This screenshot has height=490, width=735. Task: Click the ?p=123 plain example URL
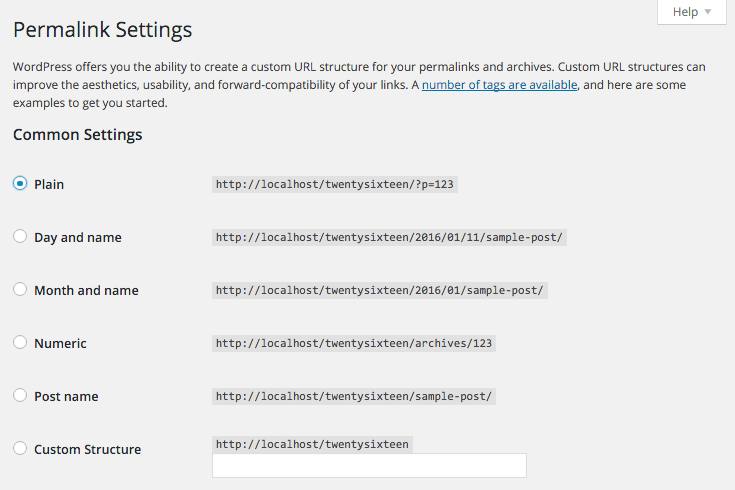pos(335,184)
